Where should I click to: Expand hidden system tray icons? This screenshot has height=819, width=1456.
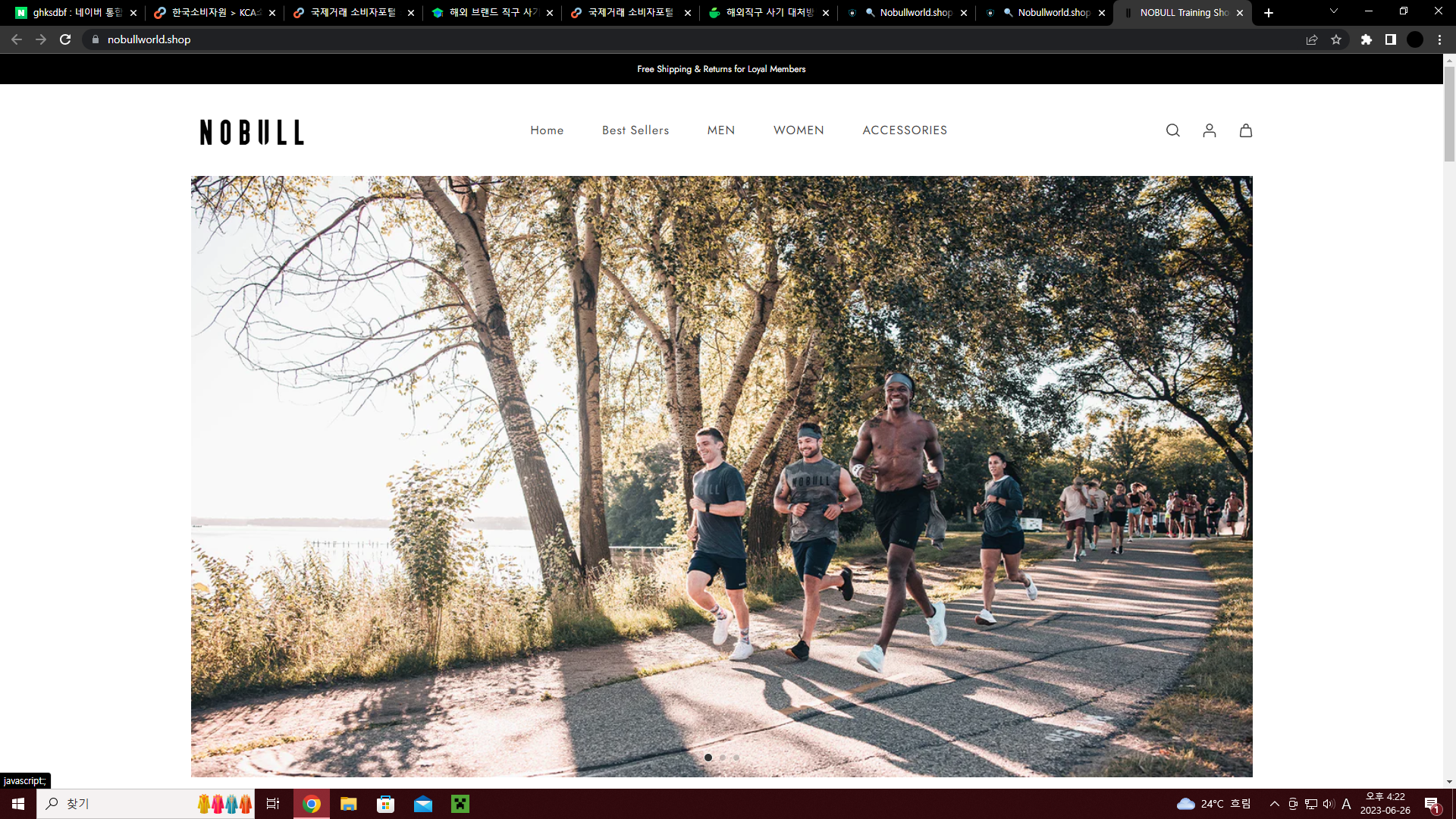[1275, 804]
